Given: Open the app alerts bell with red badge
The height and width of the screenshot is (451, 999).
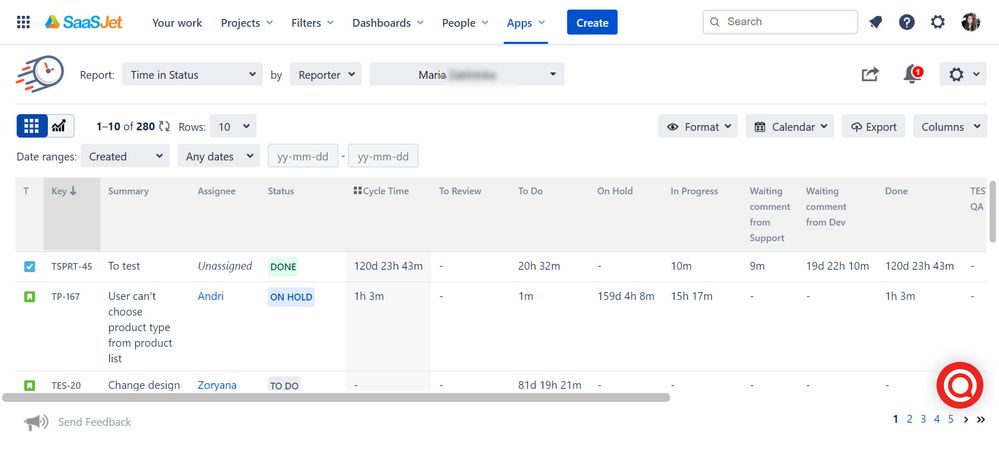Looking at the screenshot, I should click(x=913, y=74).
